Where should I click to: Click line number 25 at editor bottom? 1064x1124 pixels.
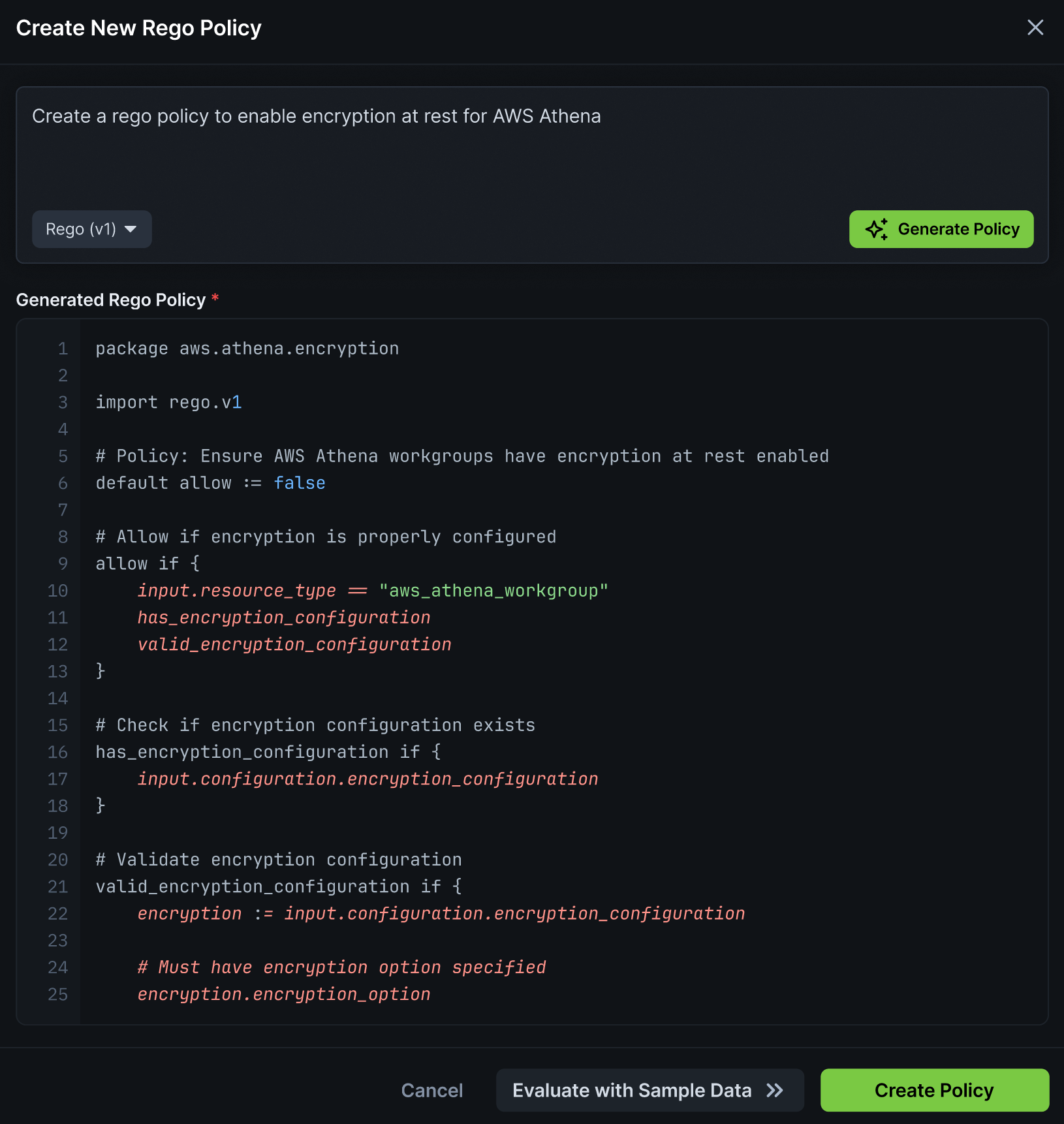point(57,994)
